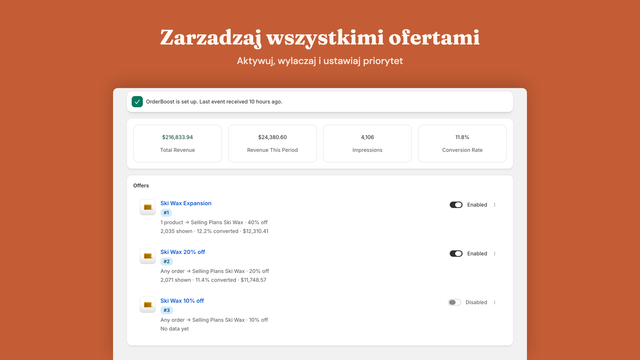640x360 pixels.
Task: Click the 'Aktywuj, wylaczaj i ustawiaj priorytet' subtitle
Action: [320, 61]
